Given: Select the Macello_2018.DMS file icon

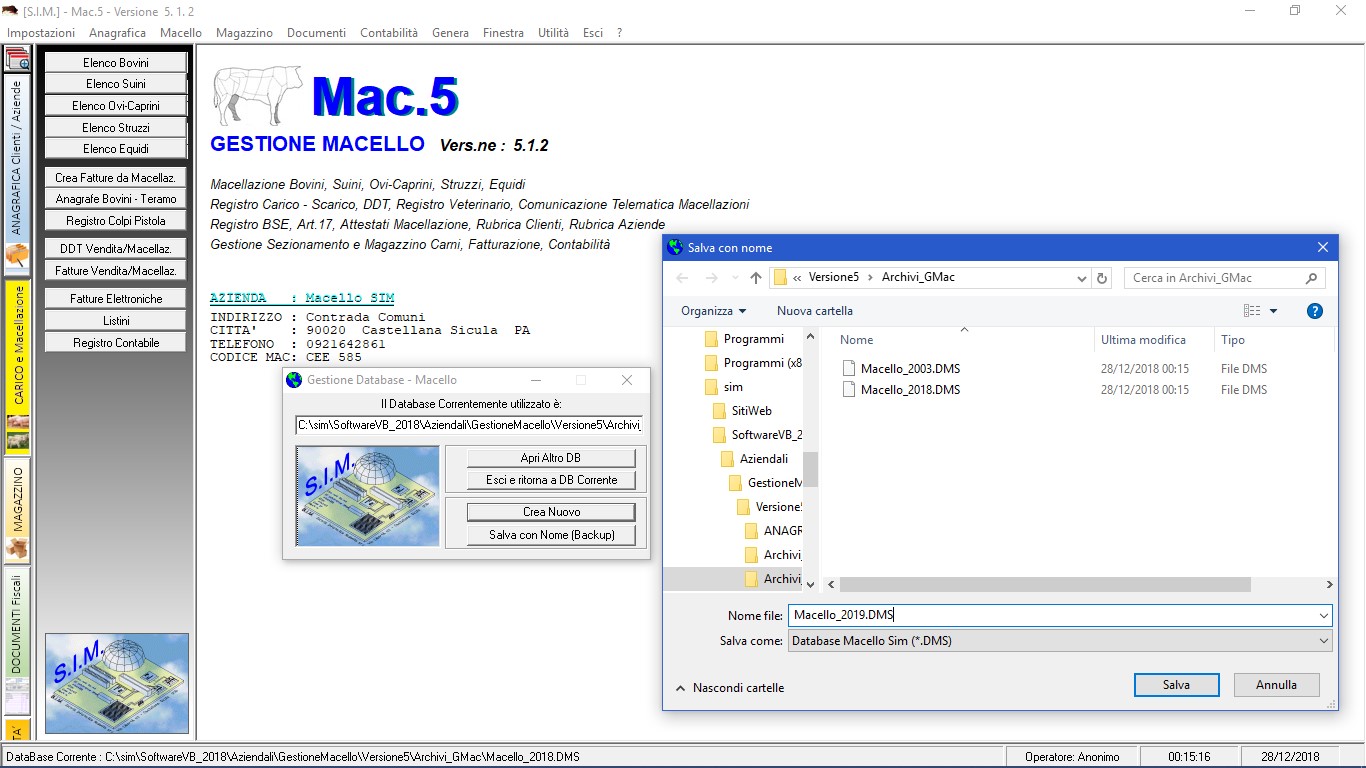Looking at the screenshot, I should [x=849, y=390].
